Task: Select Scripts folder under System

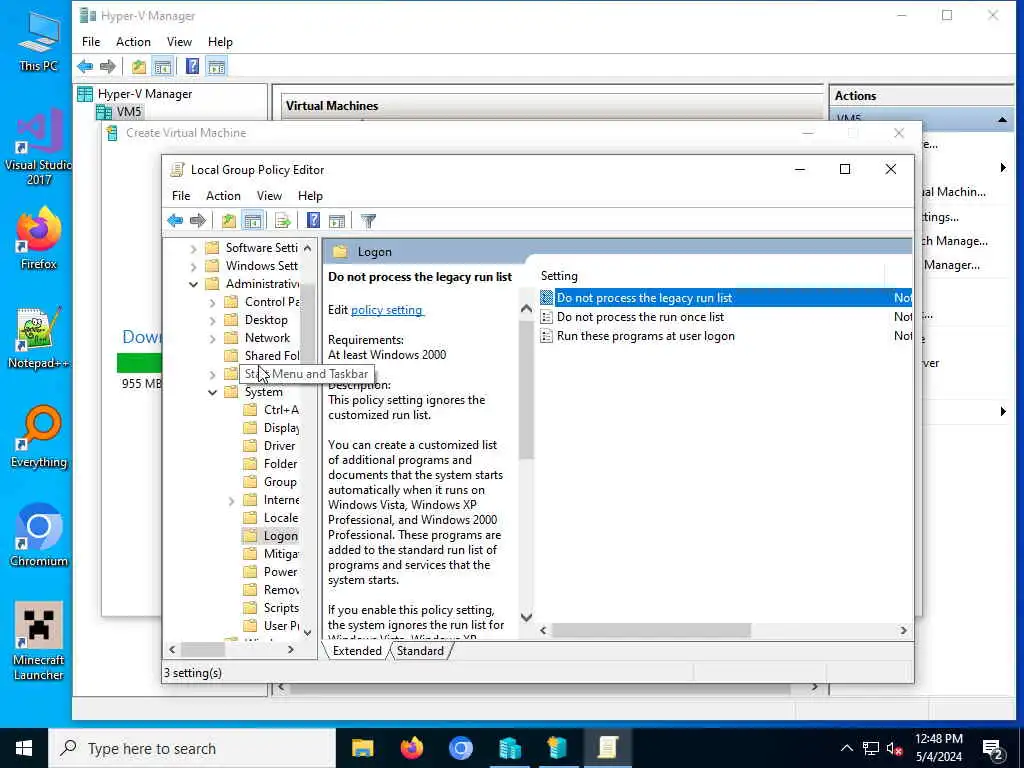Action: (281, 608)
